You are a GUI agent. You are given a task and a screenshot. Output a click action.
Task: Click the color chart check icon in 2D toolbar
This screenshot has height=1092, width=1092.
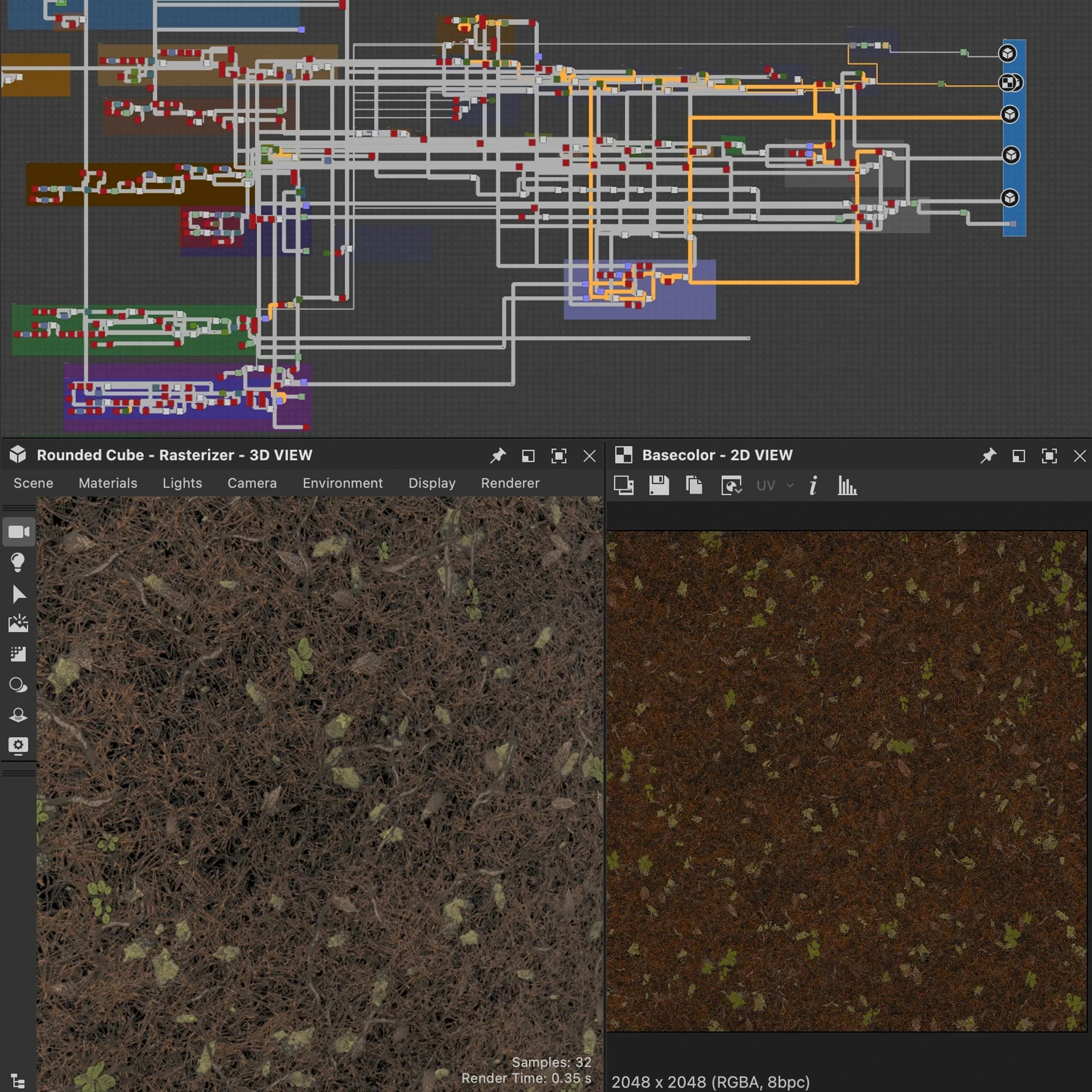tap(731, 485)
